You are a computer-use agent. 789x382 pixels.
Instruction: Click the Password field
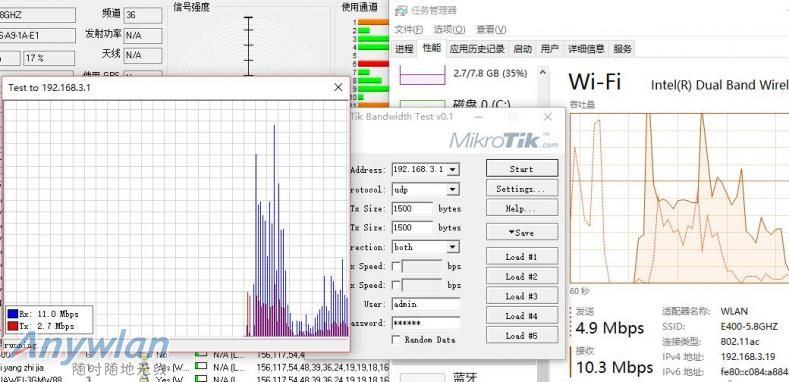pyautogui.click(x=426, y=323)
